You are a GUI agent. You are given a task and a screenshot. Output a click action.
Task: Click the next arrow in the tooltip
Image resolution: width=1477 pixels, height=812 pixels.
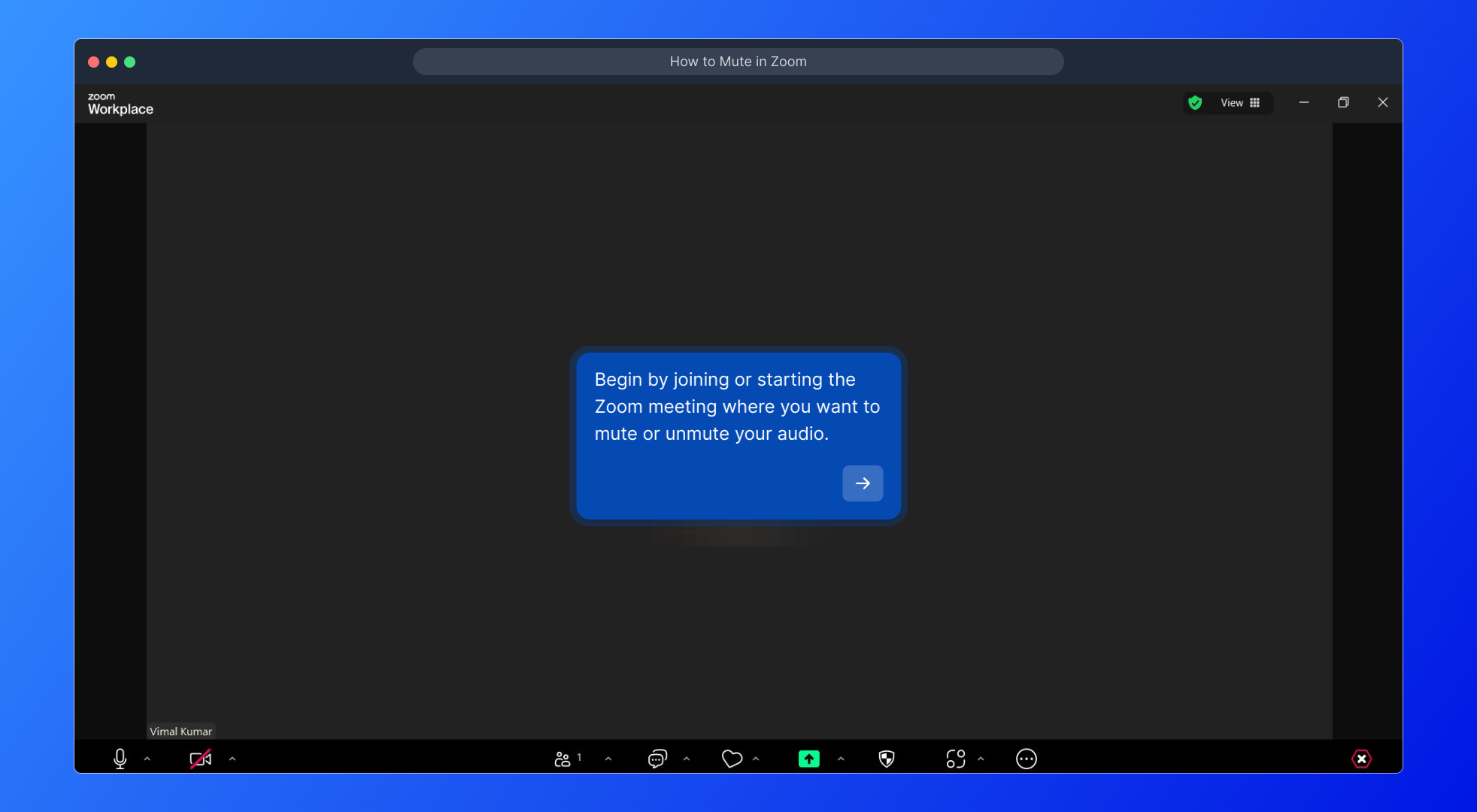click(x=863, y=483)
